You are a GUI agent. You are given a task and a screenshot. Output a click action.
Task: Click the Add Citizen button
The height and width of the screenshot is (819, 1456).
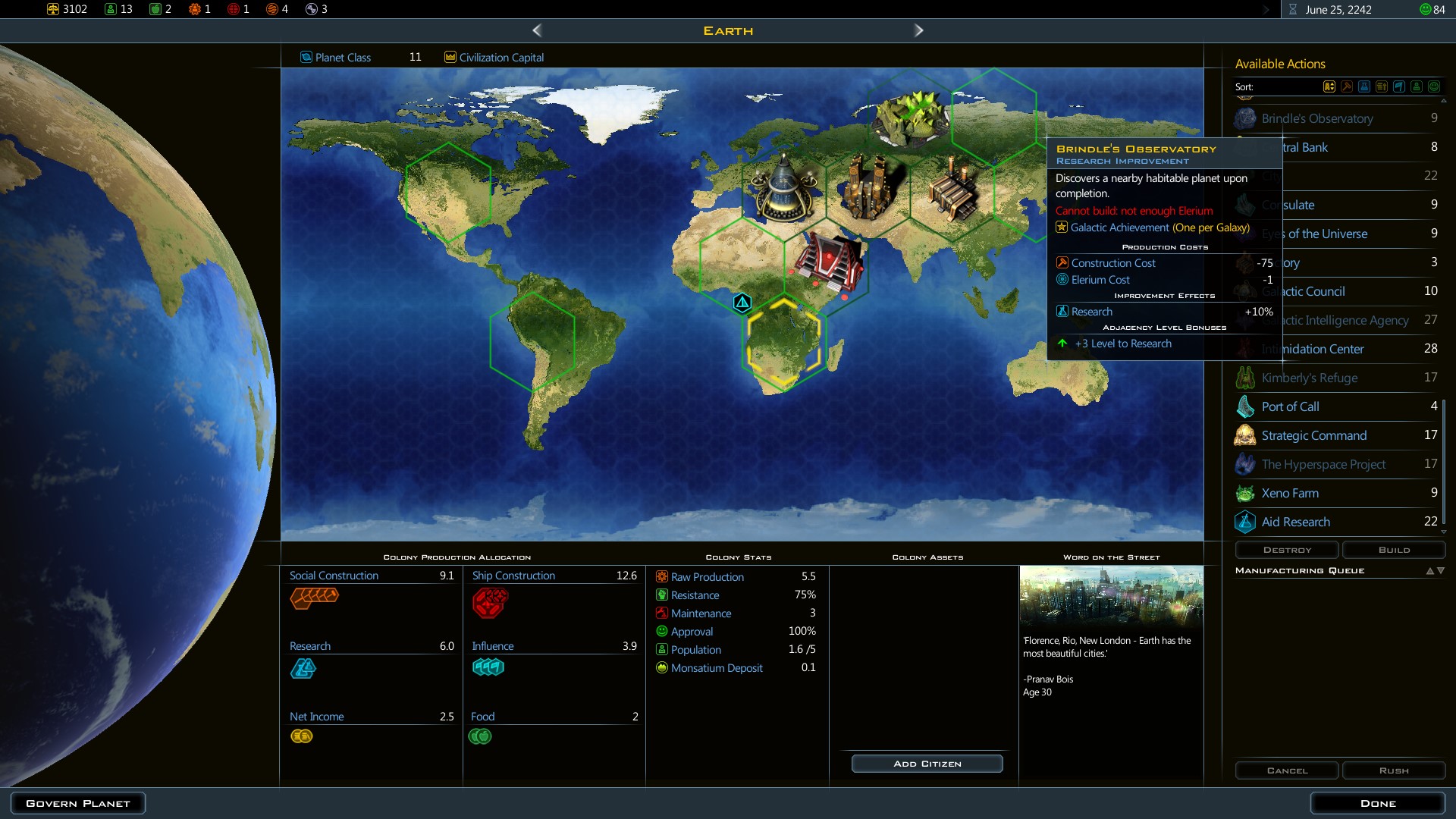click(x=927, y=764)
